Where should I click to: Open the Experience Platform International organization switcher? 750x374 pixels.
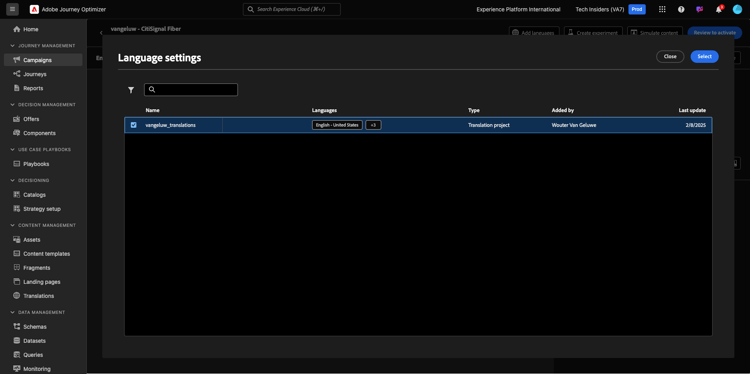click(518, 9)
